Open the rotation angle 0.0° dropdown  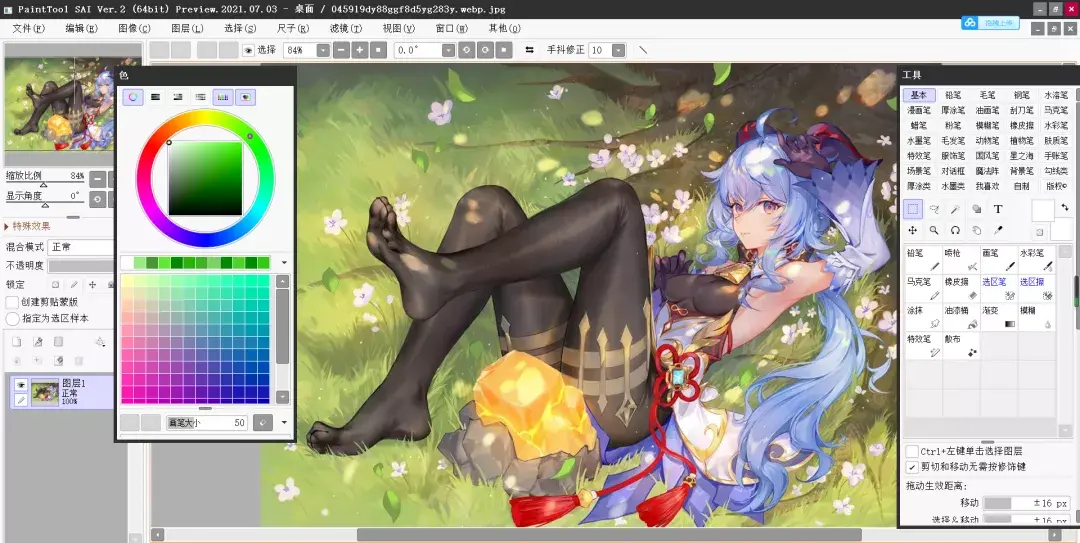click(x=448, y=50)
